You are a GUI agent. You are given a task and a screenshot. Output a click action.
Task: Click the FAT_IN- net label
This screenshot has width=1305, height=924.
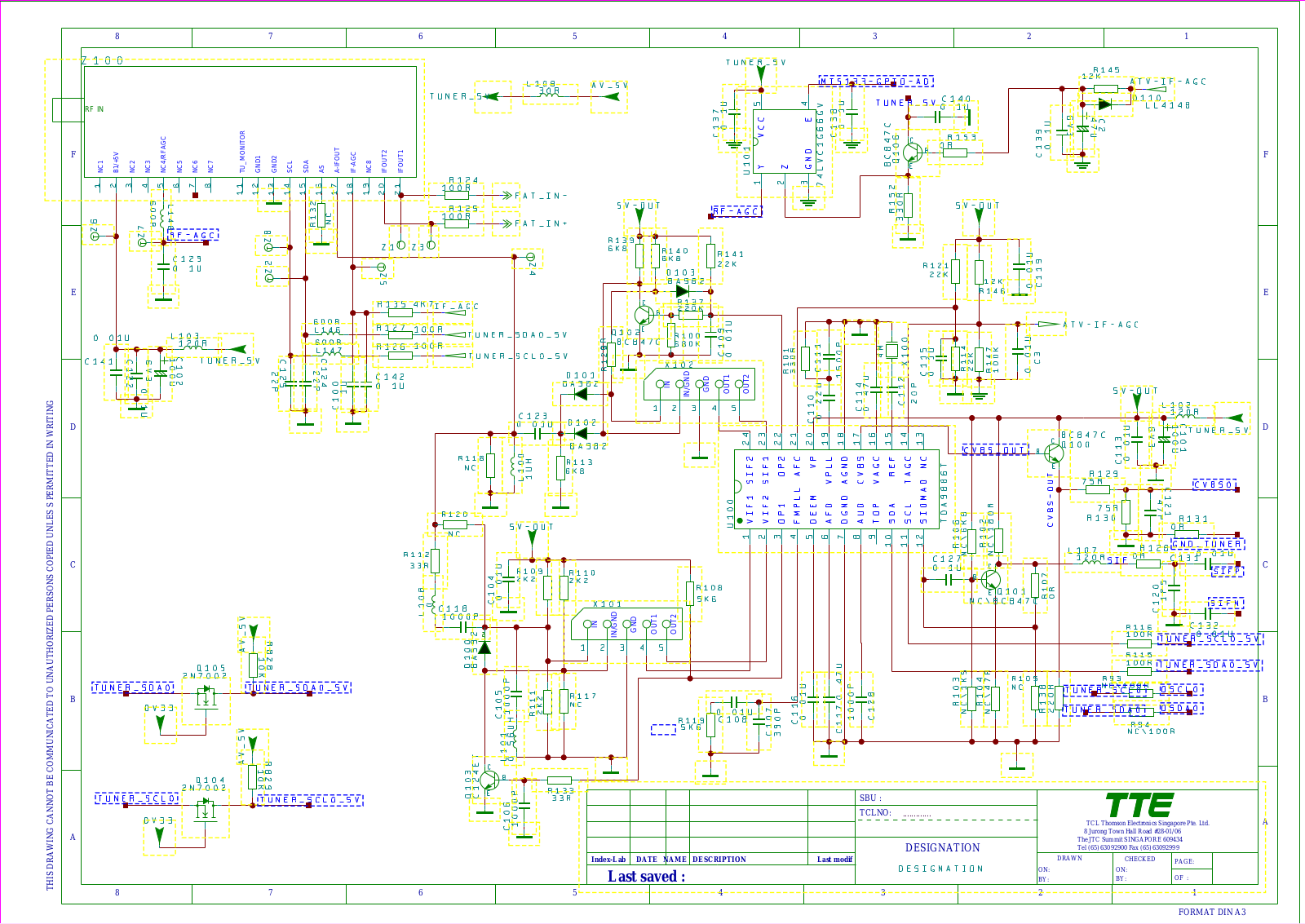[x=541, y=196]
